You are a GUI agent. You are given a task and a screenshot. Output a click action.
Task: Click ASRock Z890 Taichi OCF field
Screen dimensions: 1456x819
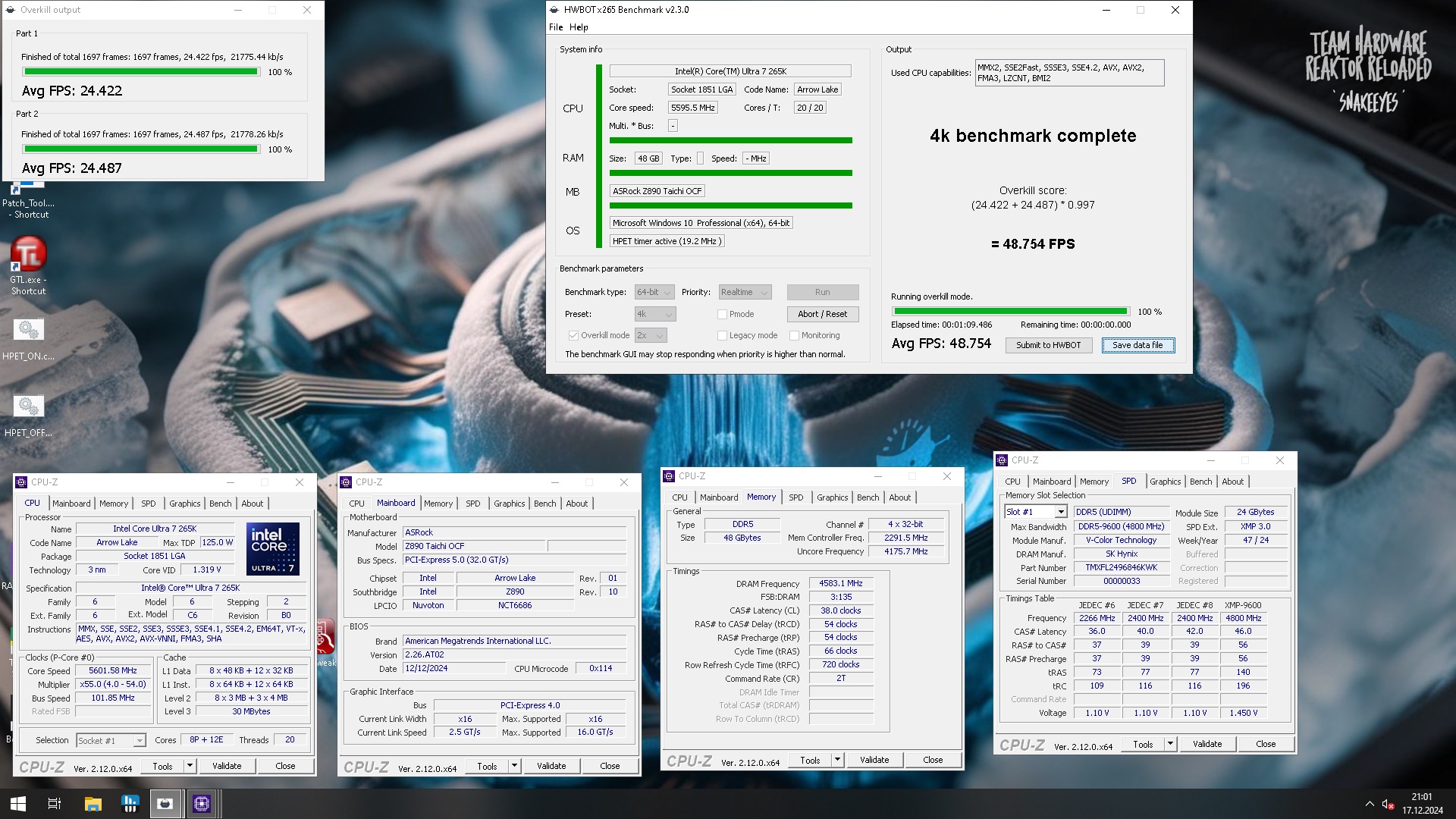[x=657, y=191]
